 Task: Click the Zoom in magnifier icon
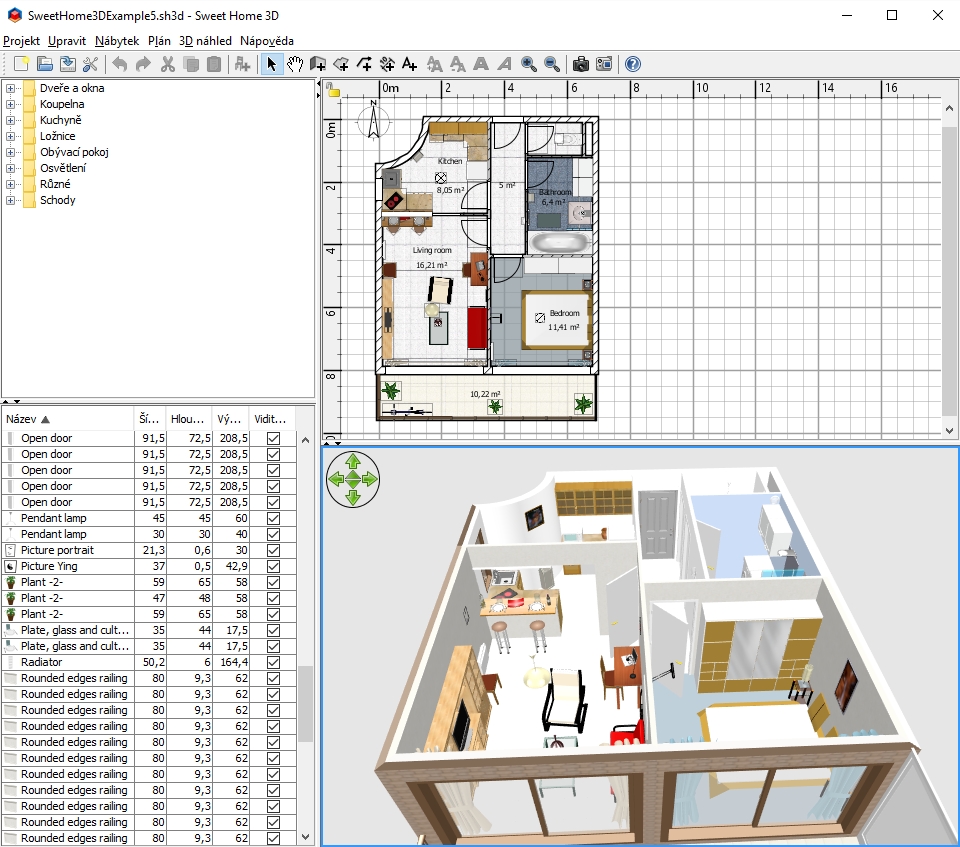click(528, 64)
